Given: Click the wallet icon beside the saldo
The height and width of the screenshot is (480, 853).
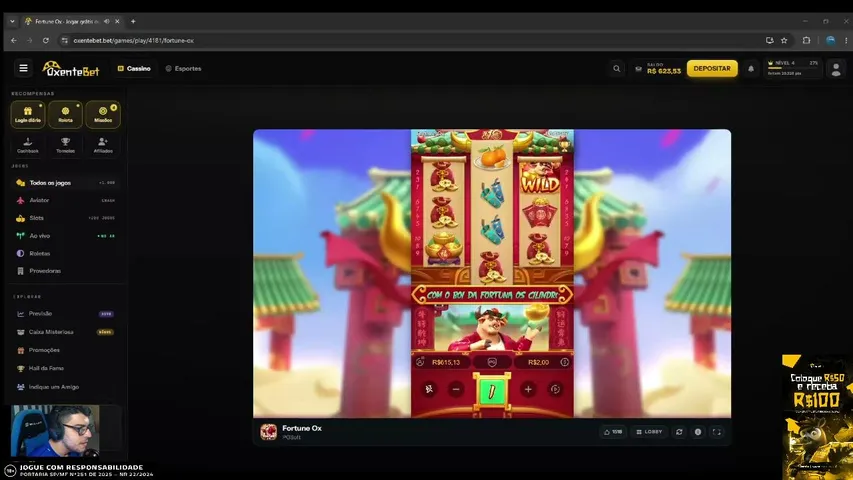Looking at the screenshot, I should click(x=639, y=69).
